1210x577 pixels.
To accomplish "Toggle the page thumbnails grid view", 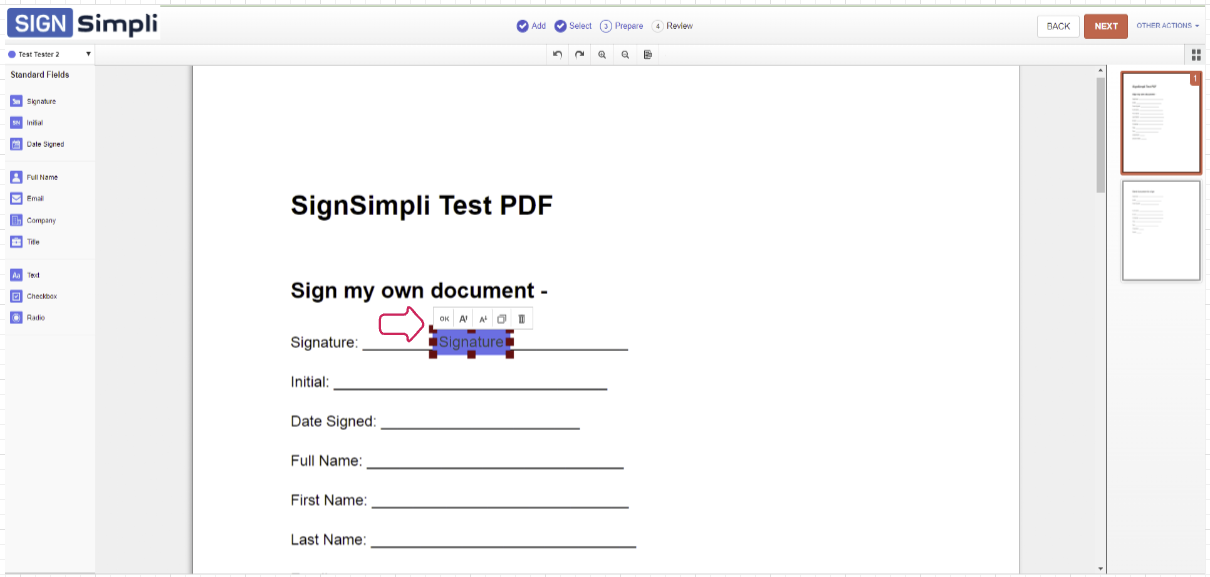I will pos(1196,55).
